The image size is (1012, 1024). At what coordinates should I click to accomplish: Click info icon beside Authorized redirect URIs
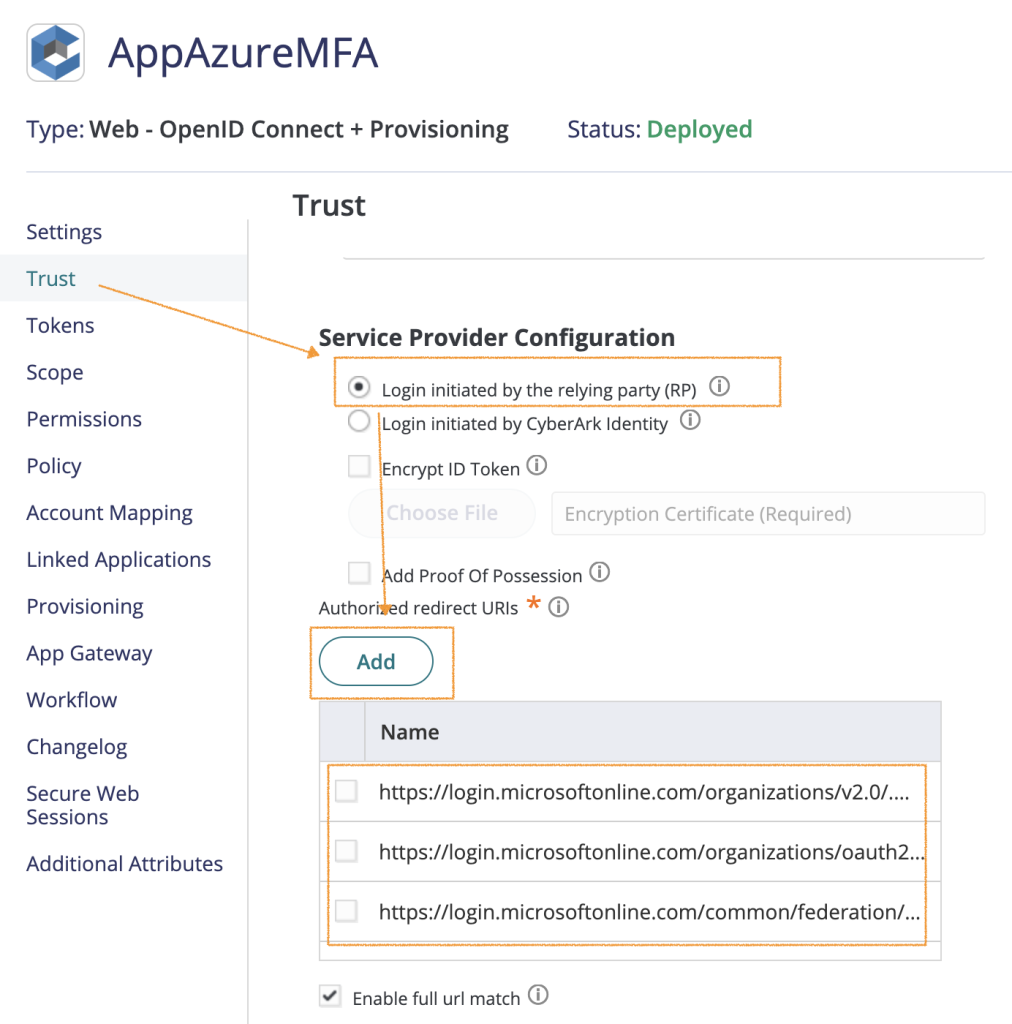pyautogui.click(x=559, y=607)
